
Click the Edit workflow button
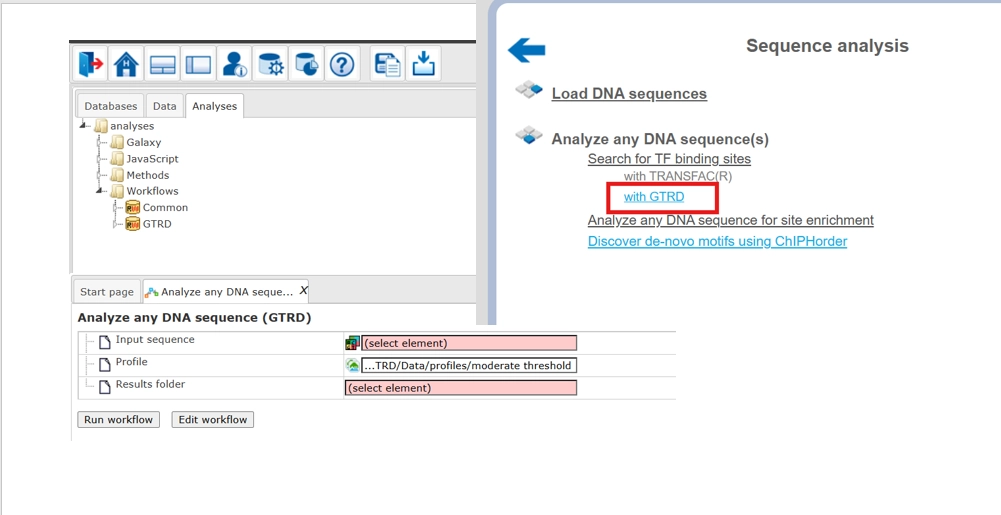(212, 420)
